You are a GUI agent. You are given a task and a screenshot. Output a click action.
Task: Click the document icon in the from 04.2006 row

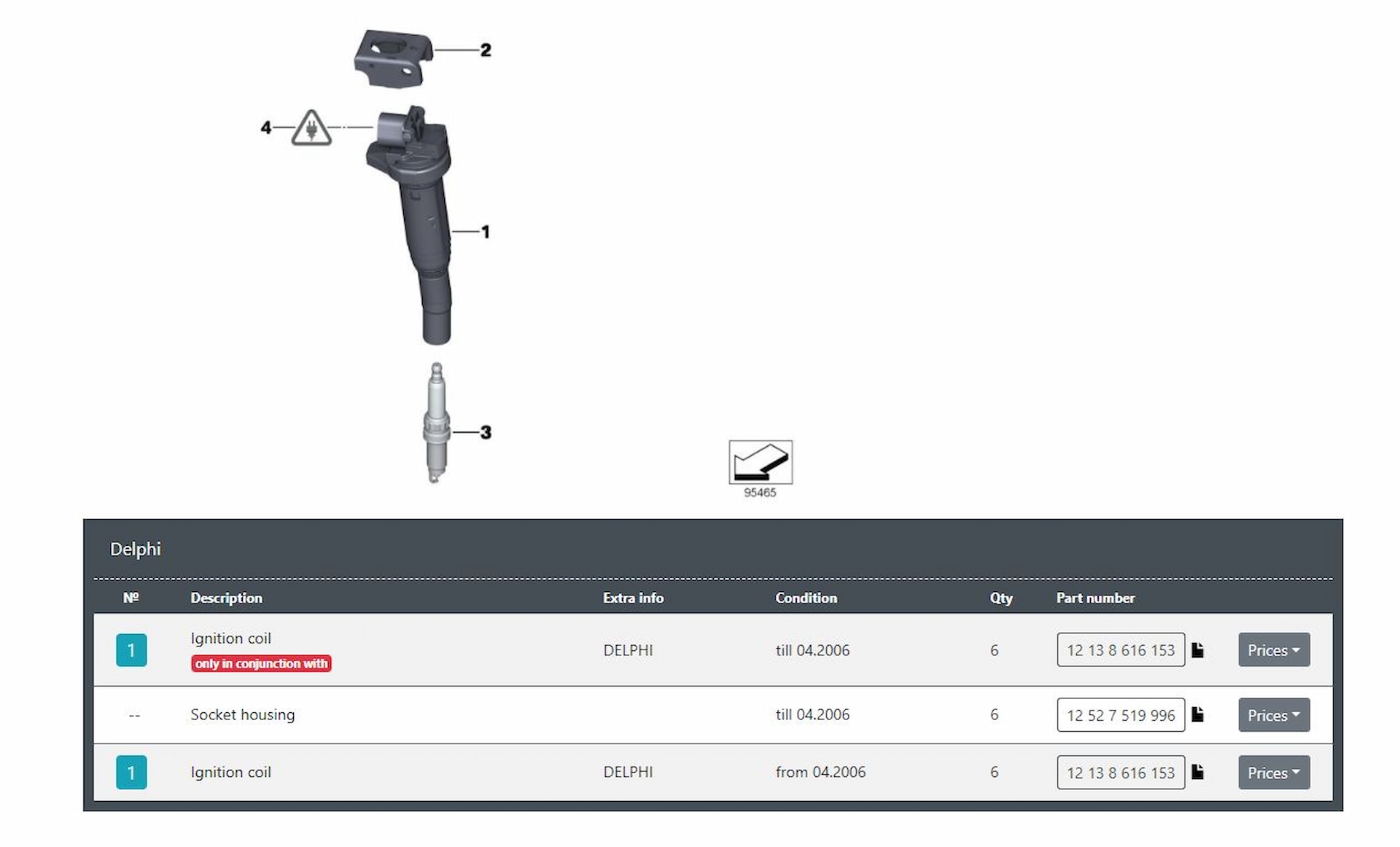click(x=1197, y=772)
